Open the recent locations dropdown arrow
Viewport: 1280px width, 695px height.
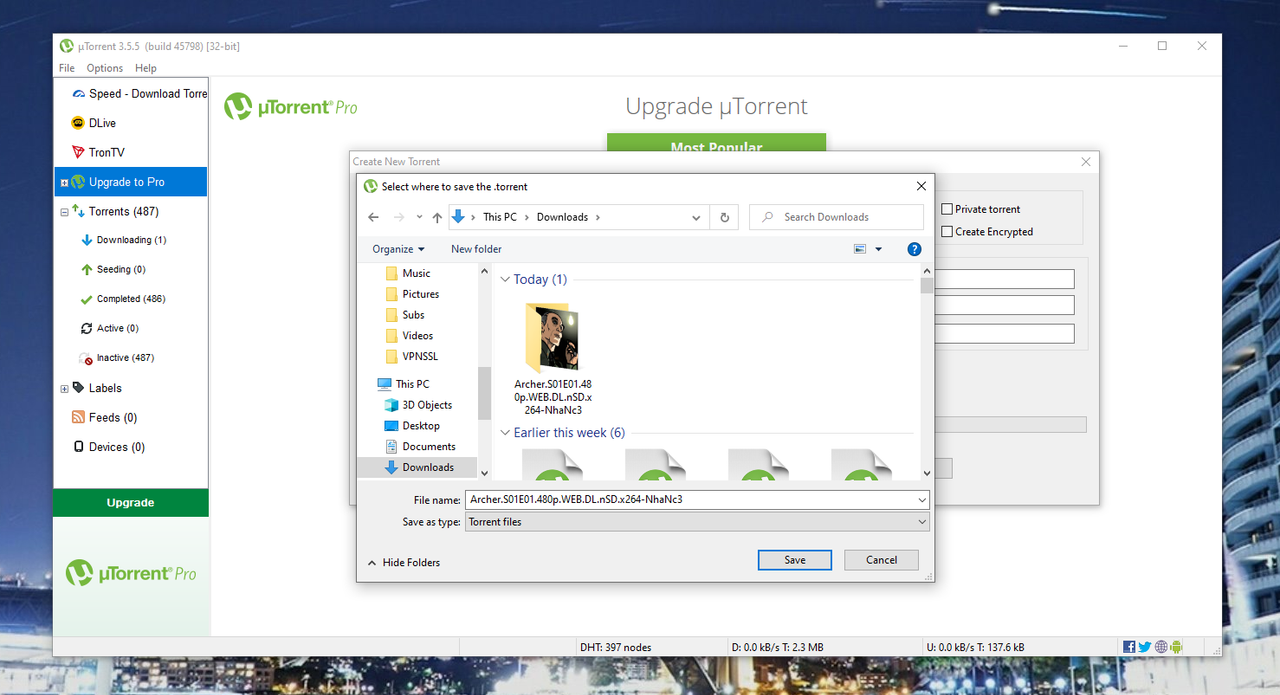click(419, 217)
